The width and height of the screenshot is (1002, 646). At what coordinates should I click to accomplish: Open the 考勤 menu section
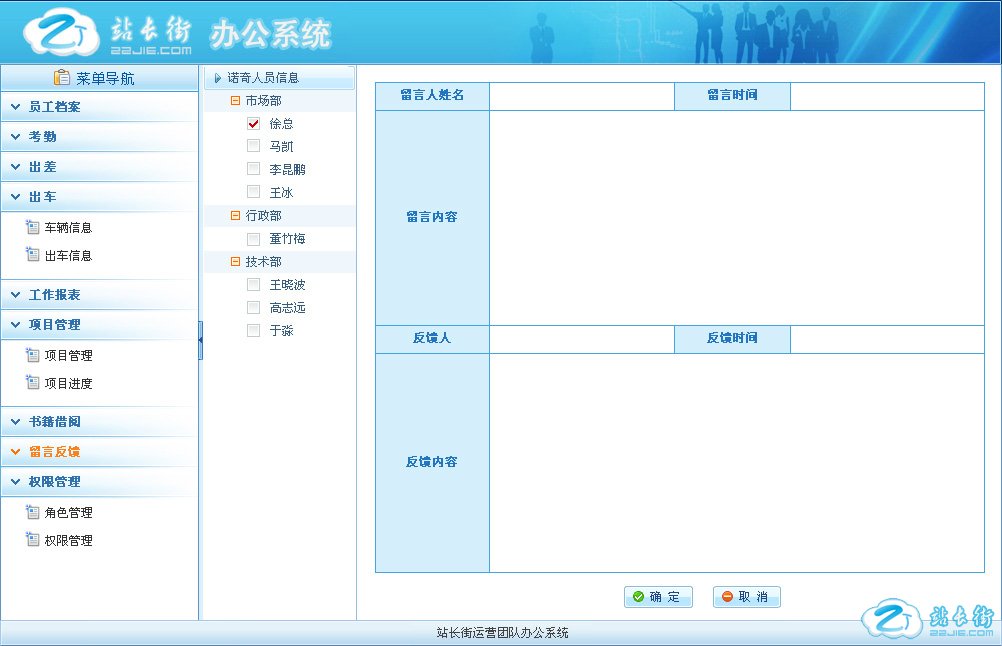[x=42, y=137]
